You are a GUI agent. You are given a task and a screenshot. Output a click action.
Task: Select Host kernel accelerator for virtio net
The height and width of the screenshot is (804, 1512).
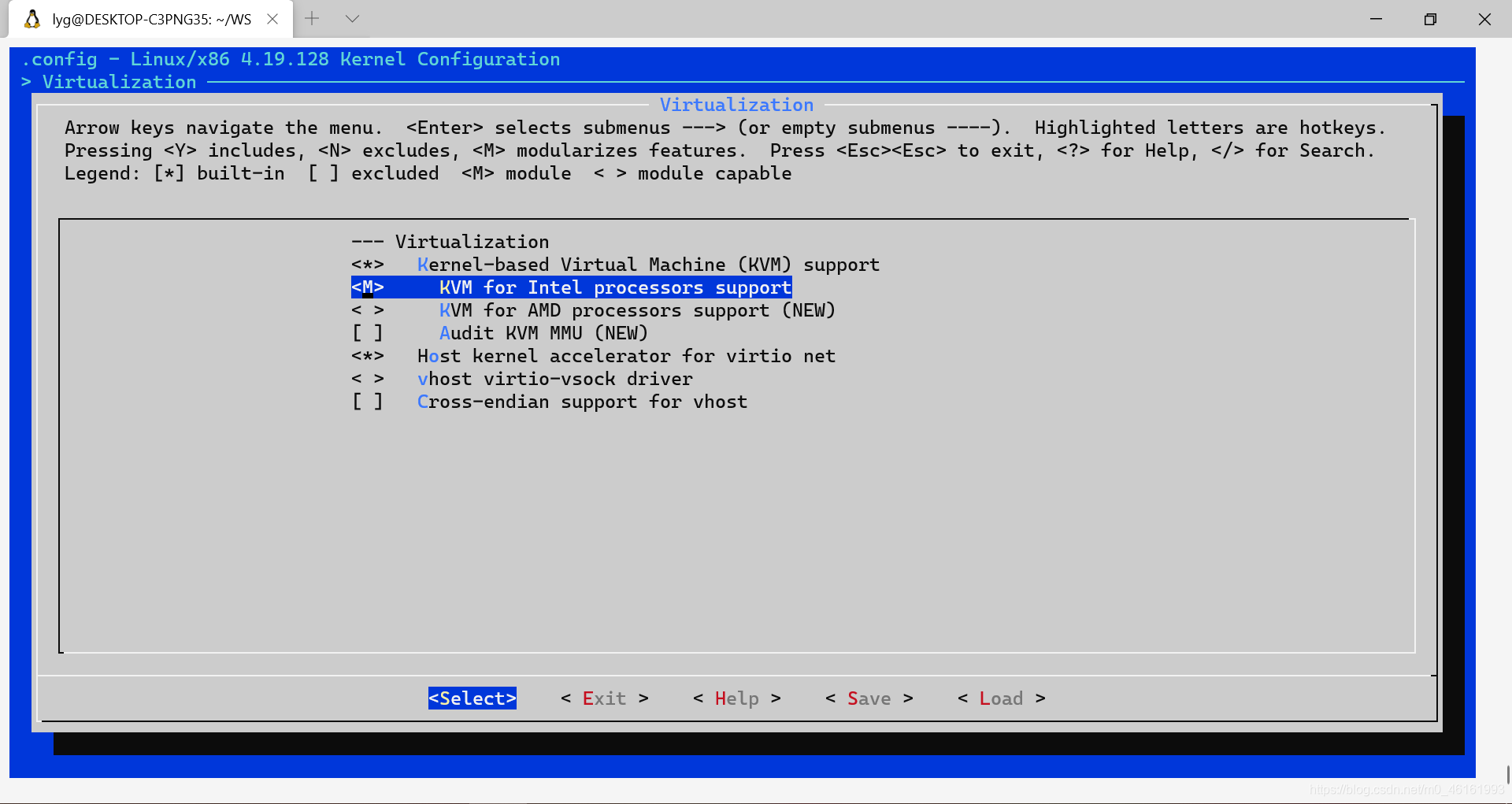click(x=626, y=356)
